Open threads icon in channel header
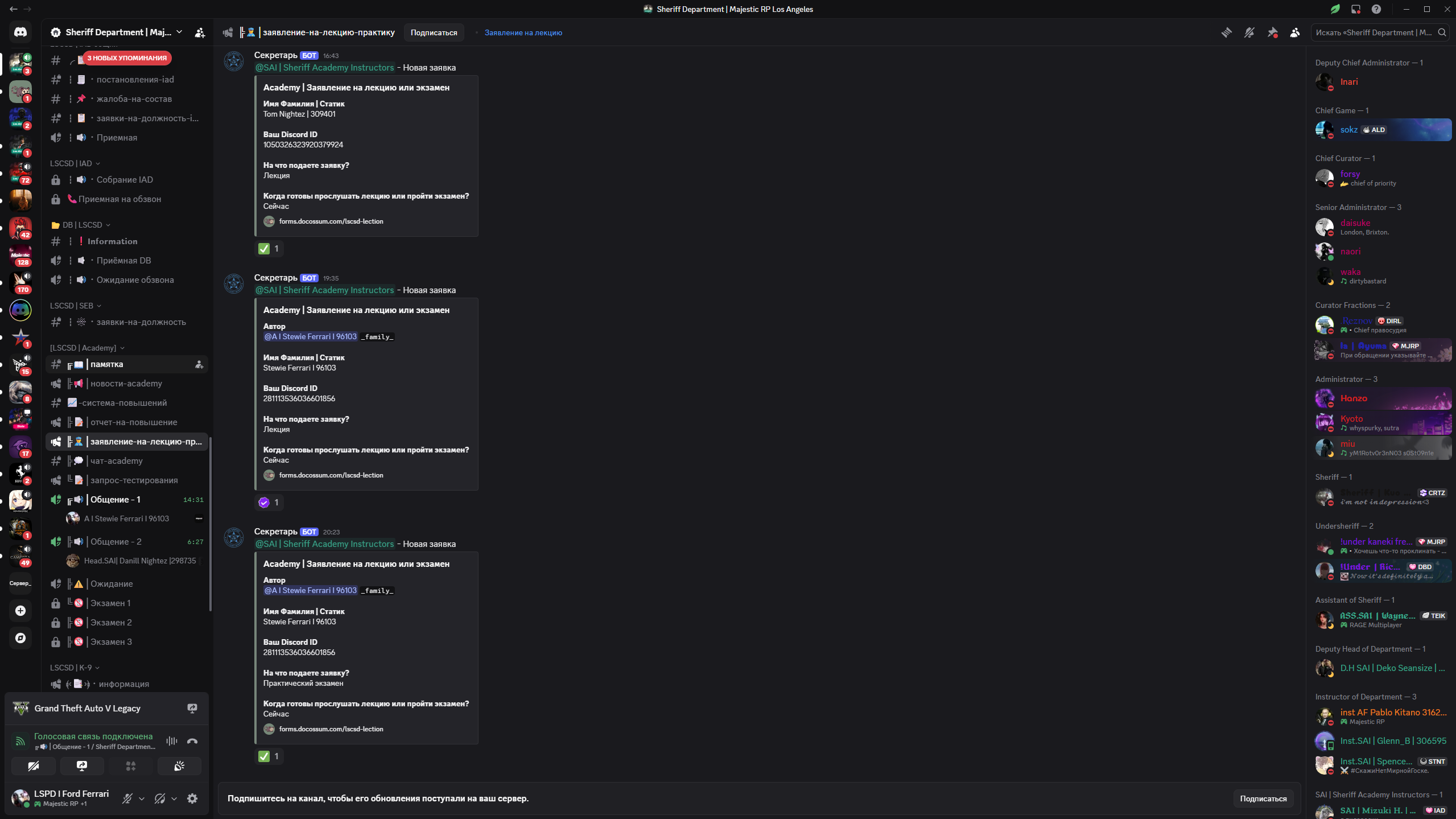1456x819 pixels. point(1226,32)
